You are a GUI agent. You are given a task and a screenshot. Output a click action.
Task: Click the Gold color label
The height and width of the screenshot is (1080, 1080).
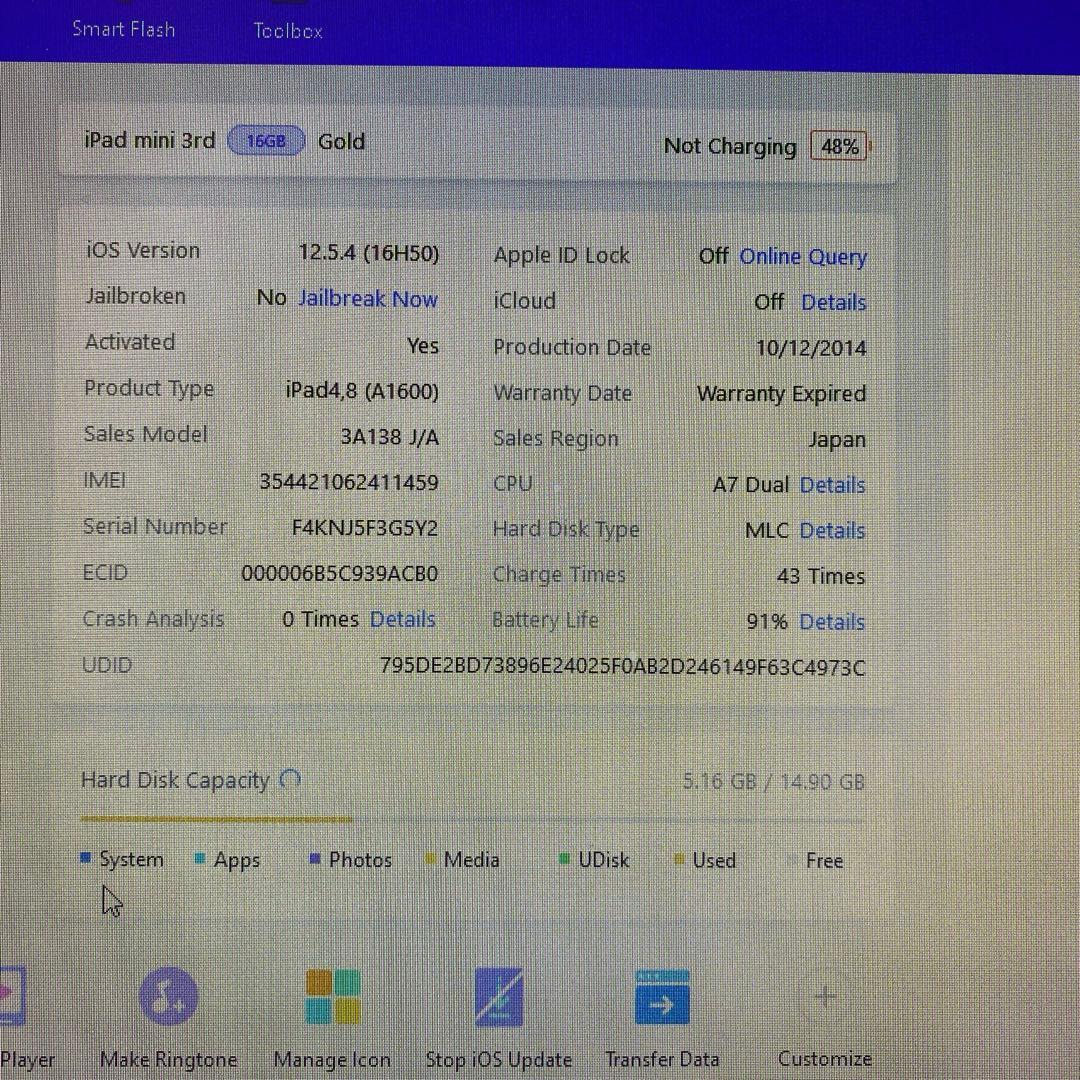coord(342,141)
